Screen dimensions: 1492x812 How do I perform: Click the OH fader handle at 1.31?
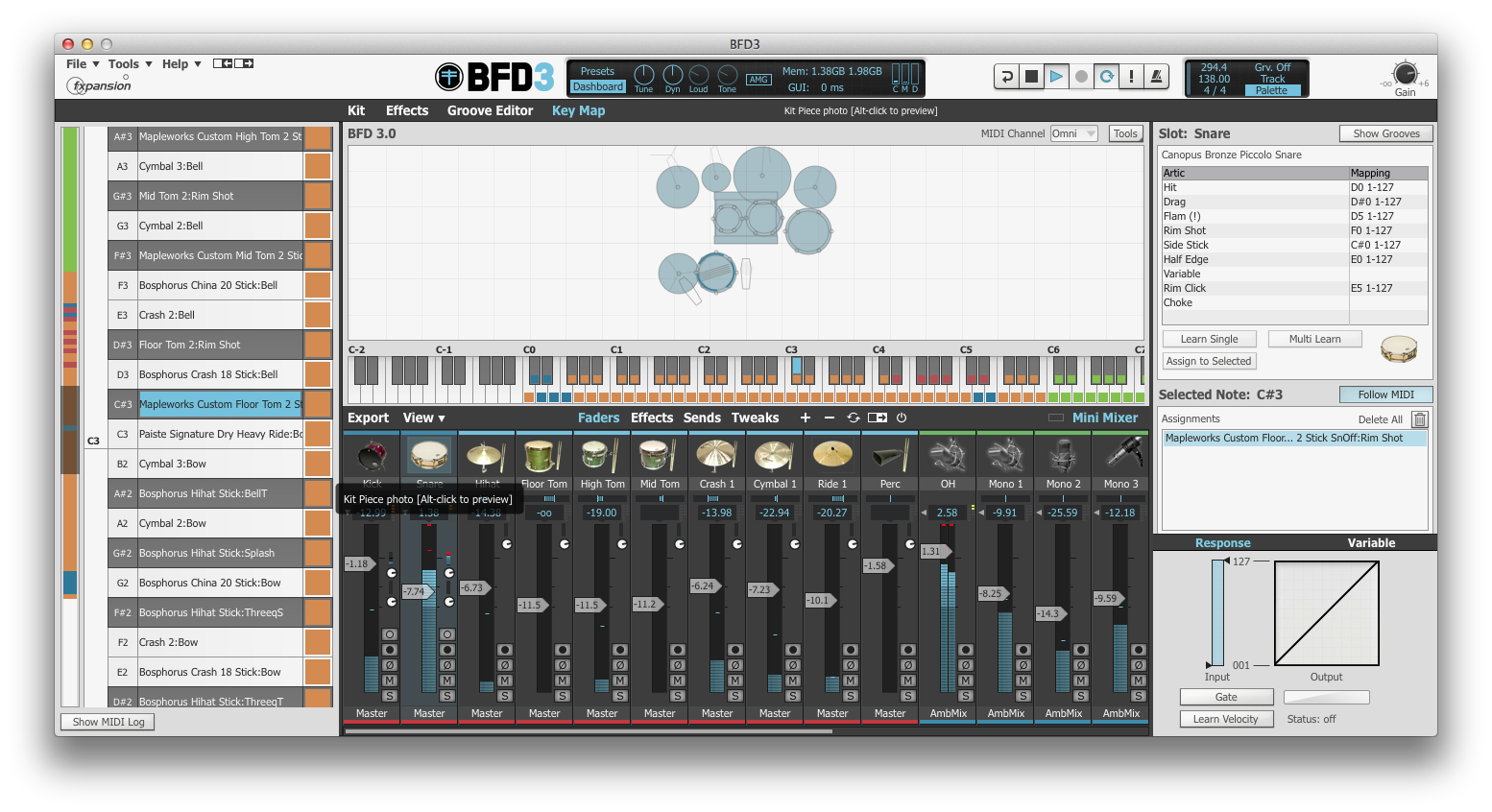(x=936, y=551)
